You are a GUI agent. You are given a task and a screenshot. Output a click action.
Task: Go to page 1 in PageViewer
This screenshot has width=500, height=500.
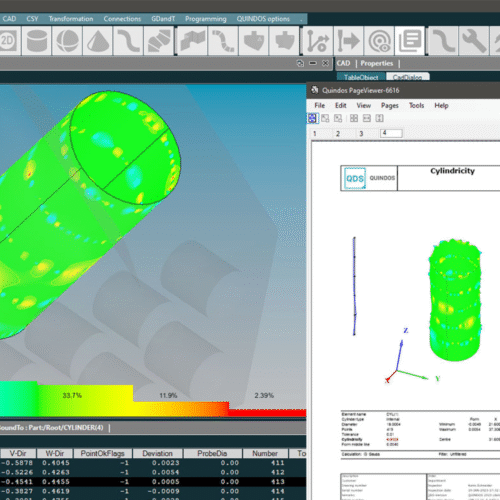[x=315, y=134]
